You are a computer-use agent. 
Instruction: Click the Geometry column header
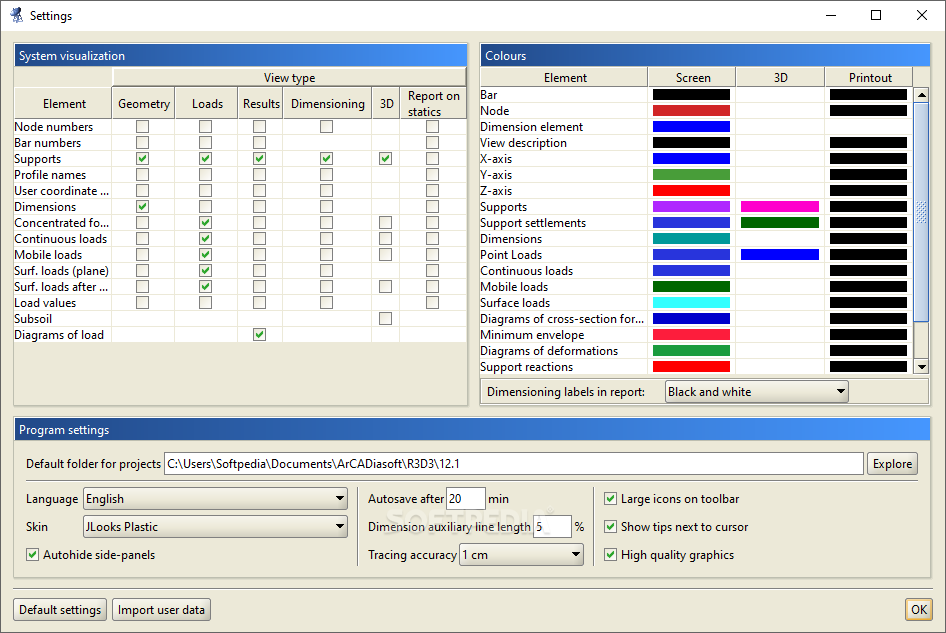tap(144, 103)
